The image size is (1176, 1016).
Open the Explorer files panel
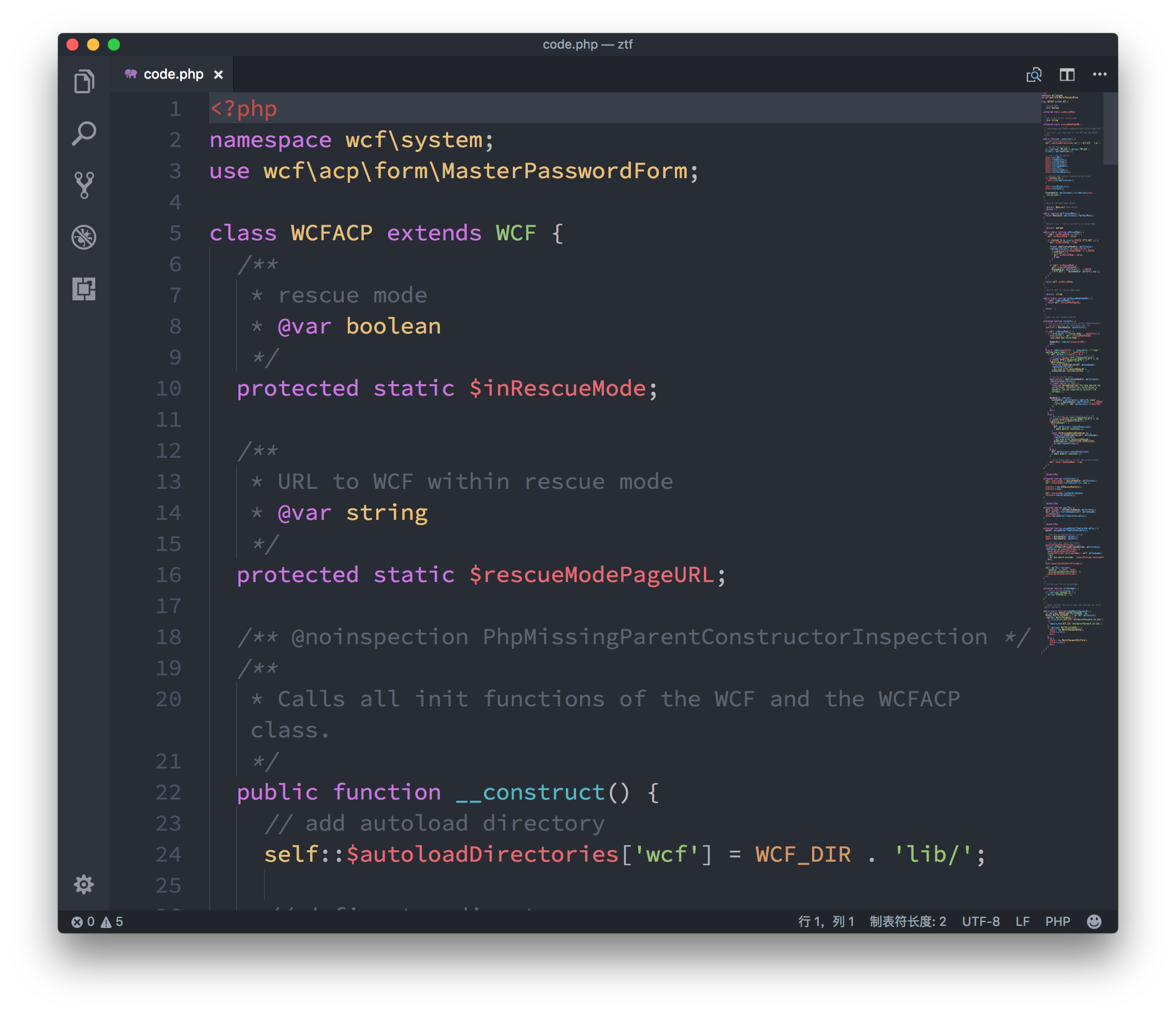coord(84,82)
